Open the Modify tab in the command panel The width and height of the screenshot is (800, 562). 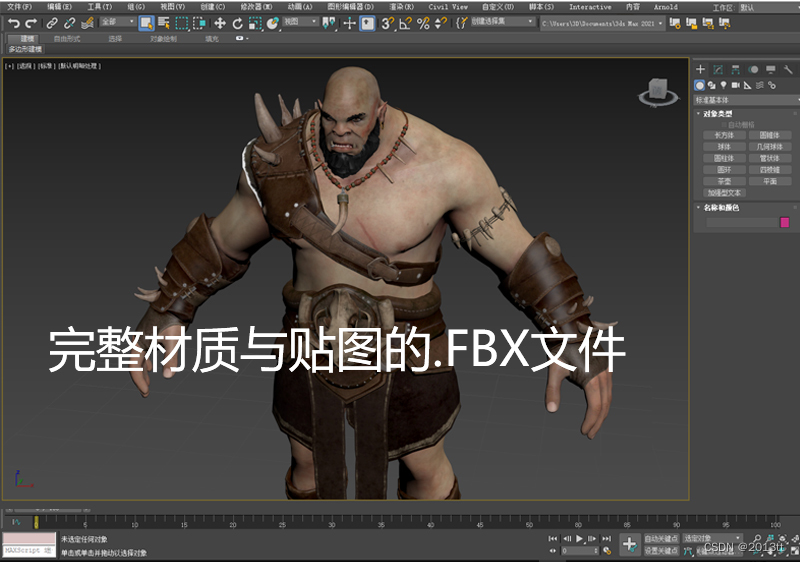pyautogui.click(x=718, y=69)
